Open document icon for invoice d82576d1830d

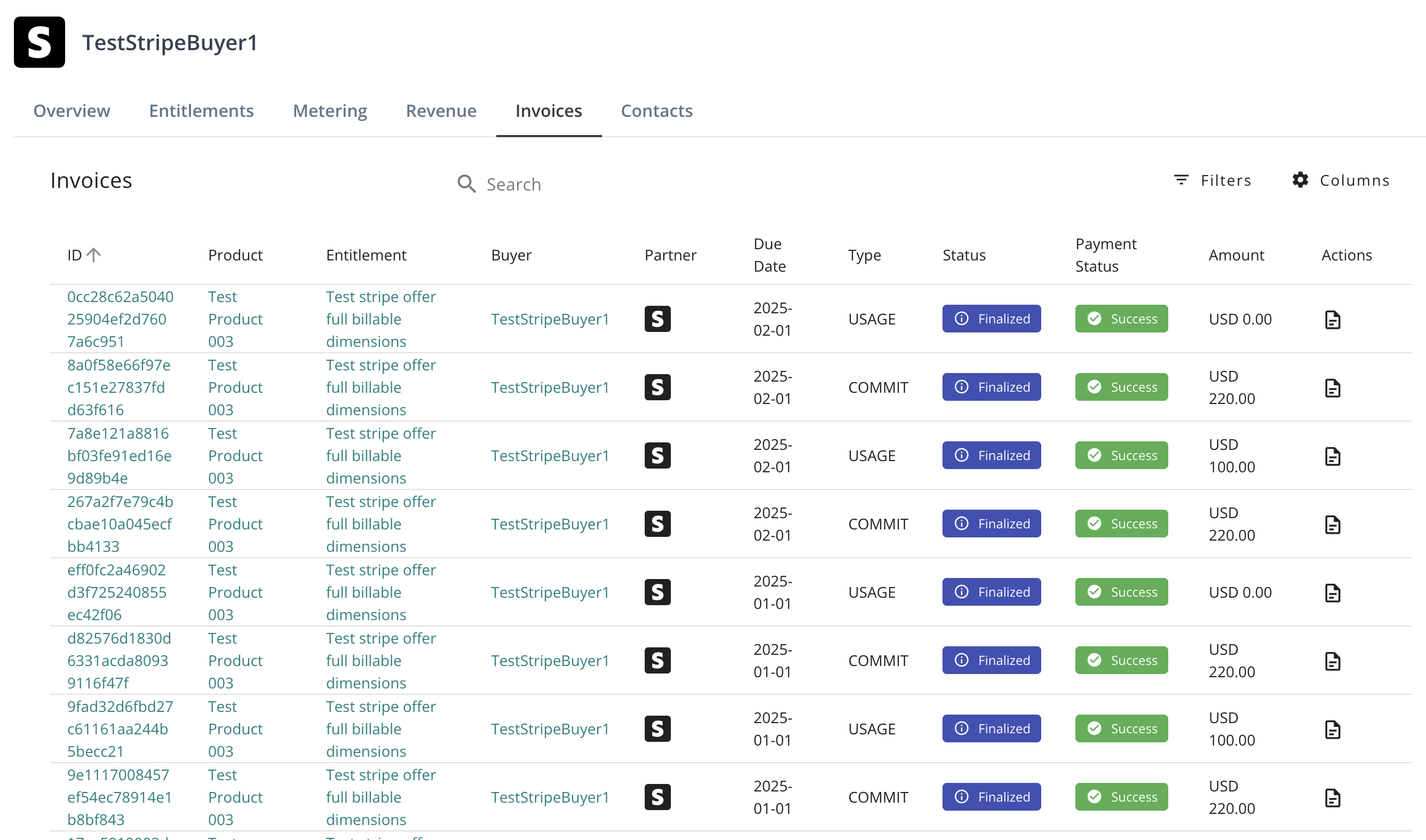(1333, 661)
